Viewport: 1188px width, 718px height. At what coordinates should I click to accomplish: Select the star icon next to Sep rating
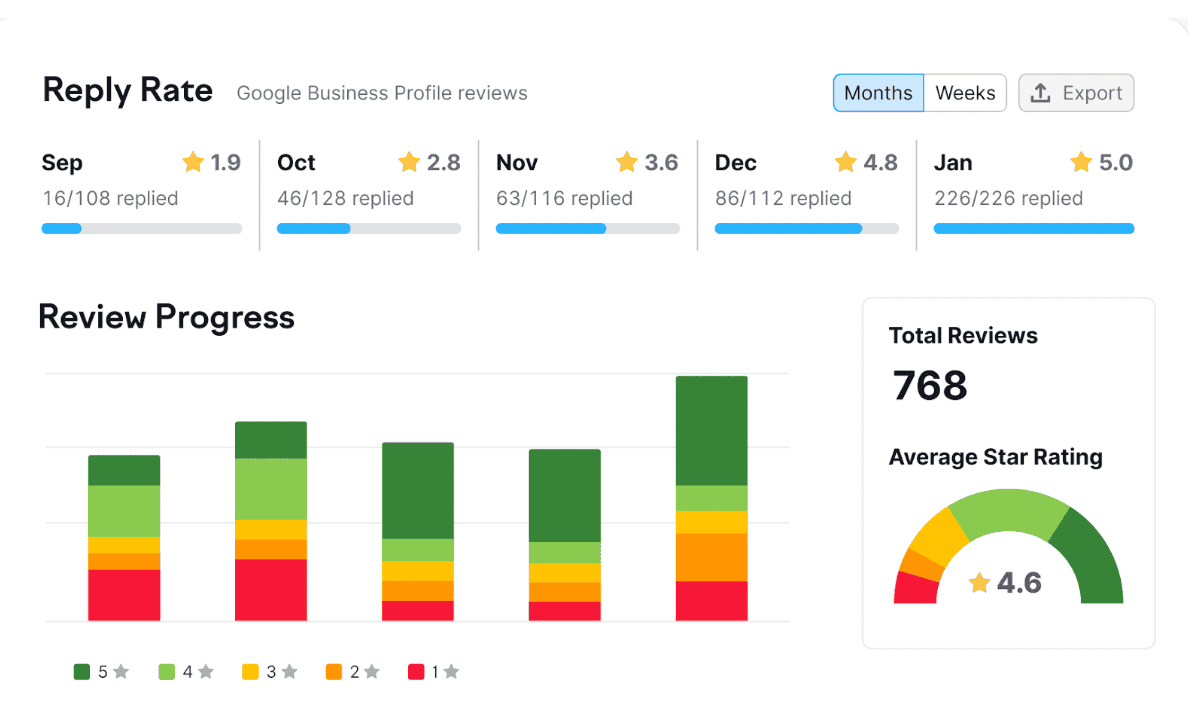[x=191, y=161]
